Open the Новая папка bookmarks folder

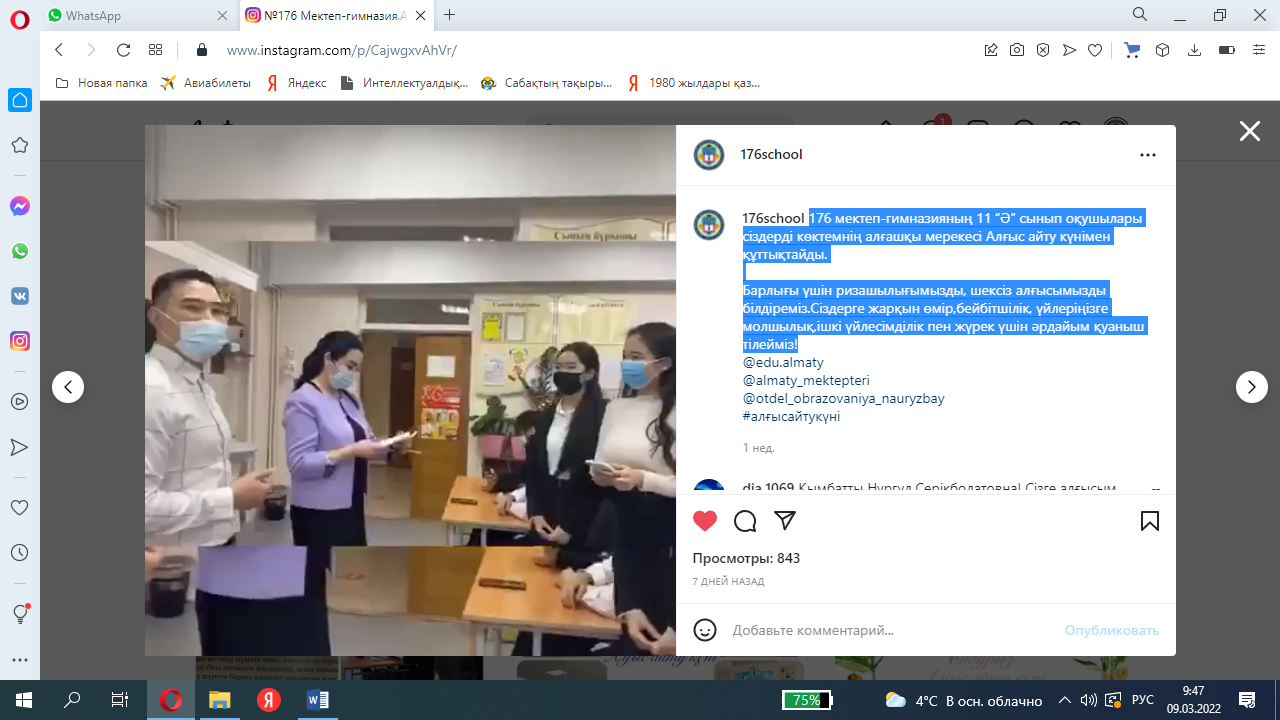(102, 83)
